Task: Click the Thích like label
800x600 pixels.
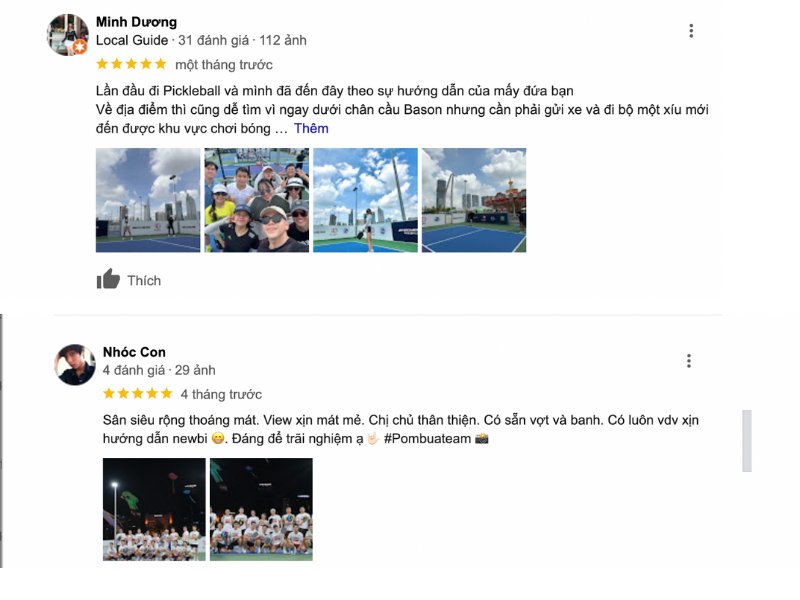Action: click(144, 281)
